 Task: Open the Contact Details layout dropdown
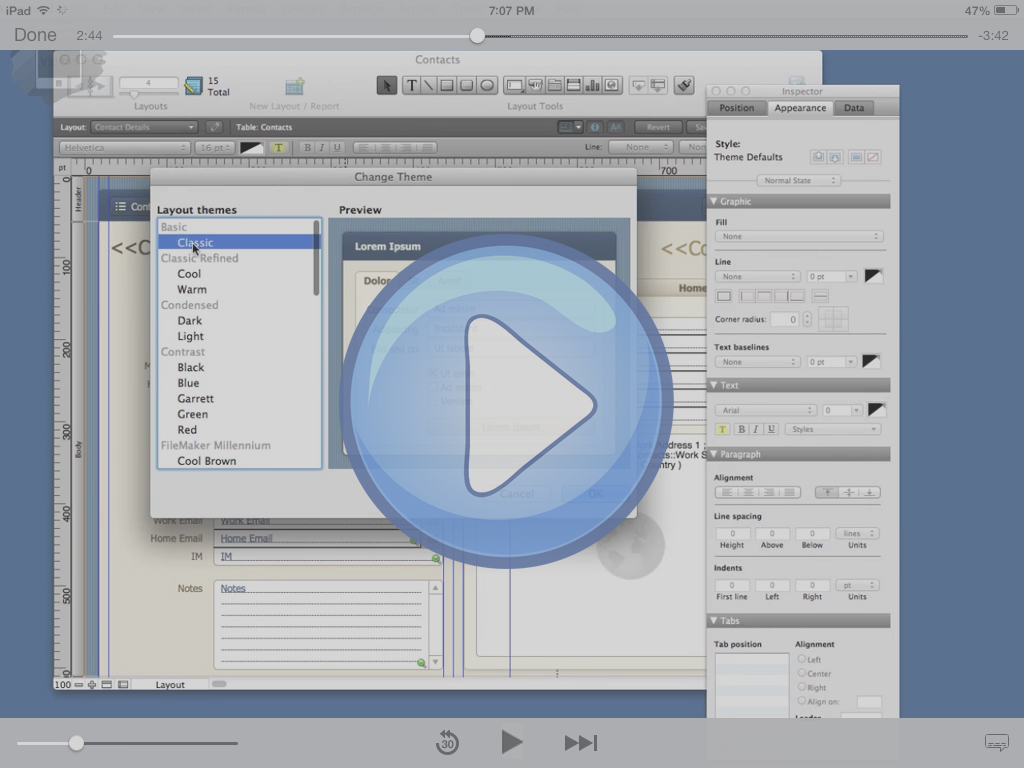[x=144, y=127]
